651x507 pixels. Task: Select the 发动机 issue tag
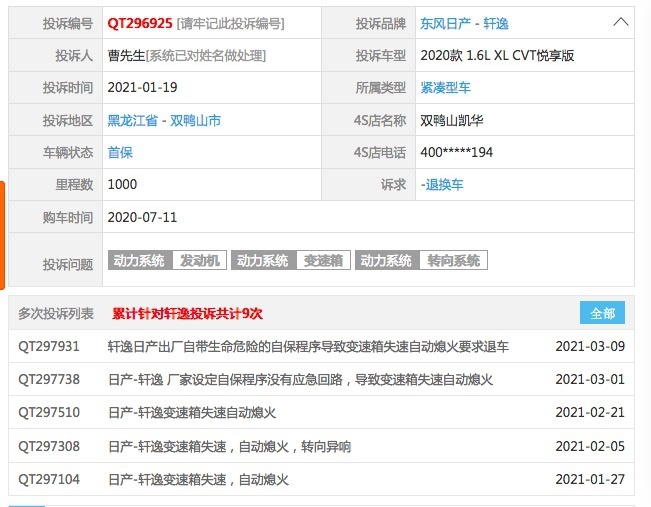point(199,260)
